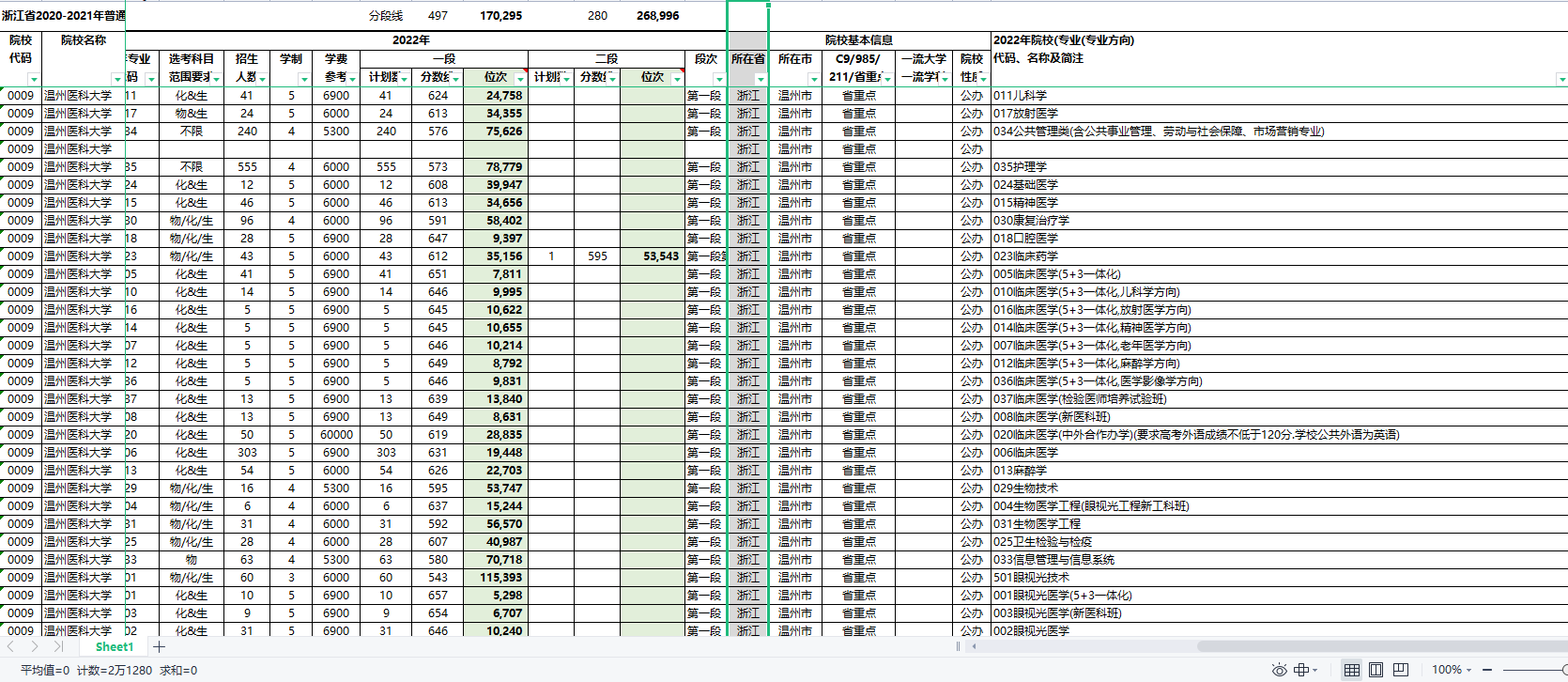Screen dimensions: 1568x682
Task: Select the 015精神医学 major cell
Action: [x=1279, y=203]
